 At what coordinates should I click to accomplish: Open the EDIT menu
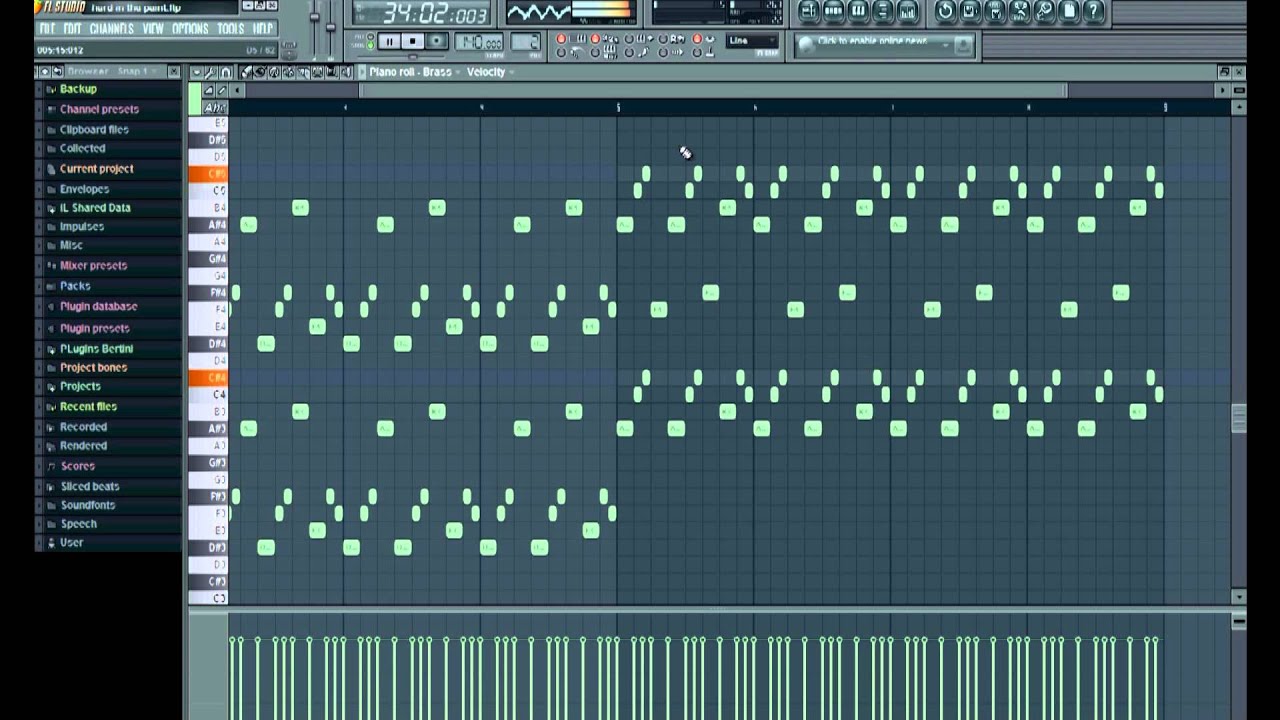(x=72, y=29)
